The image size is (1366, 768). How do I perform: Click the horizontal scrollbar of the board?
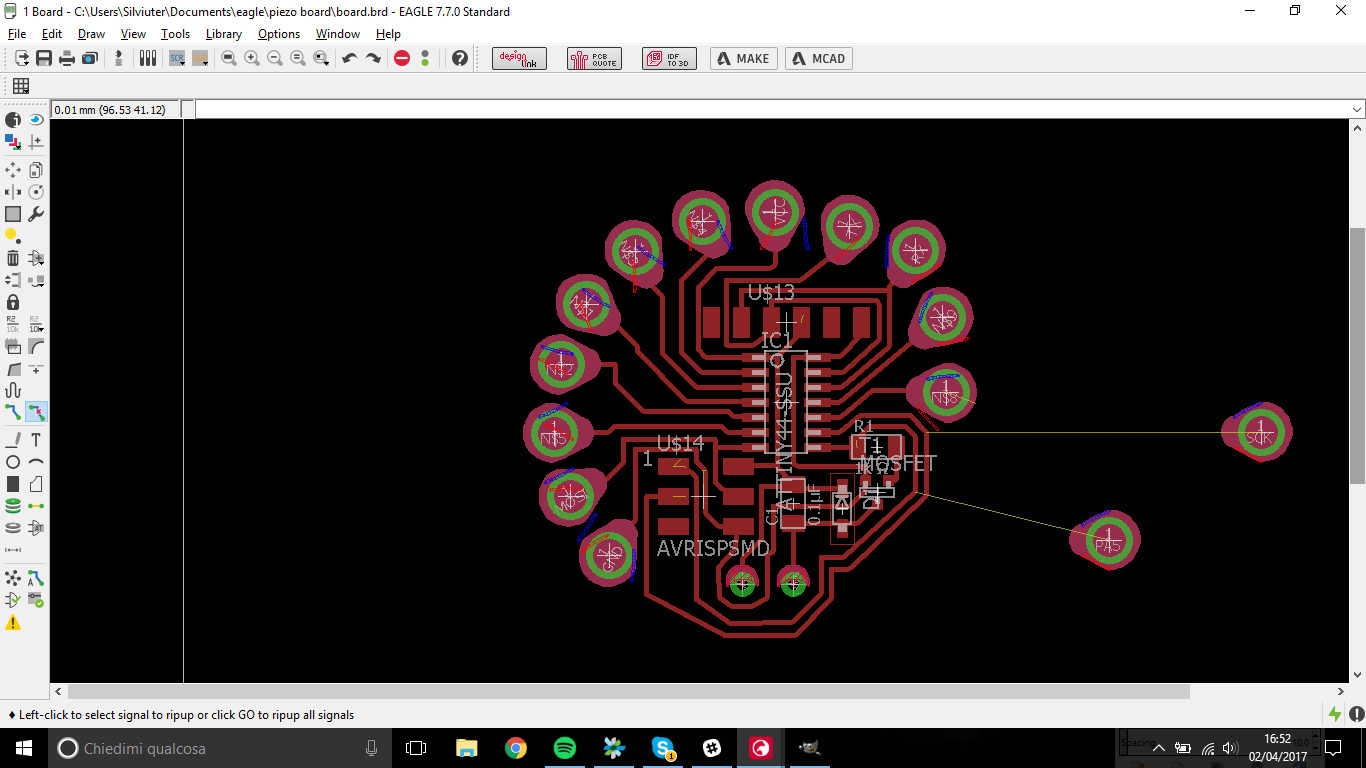(x=629, y=691)
